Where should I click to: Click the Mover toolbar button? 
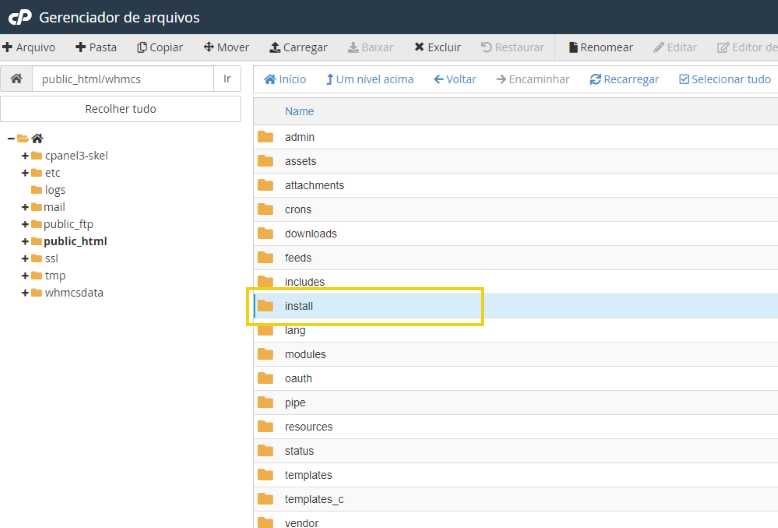tap(226, 47)
